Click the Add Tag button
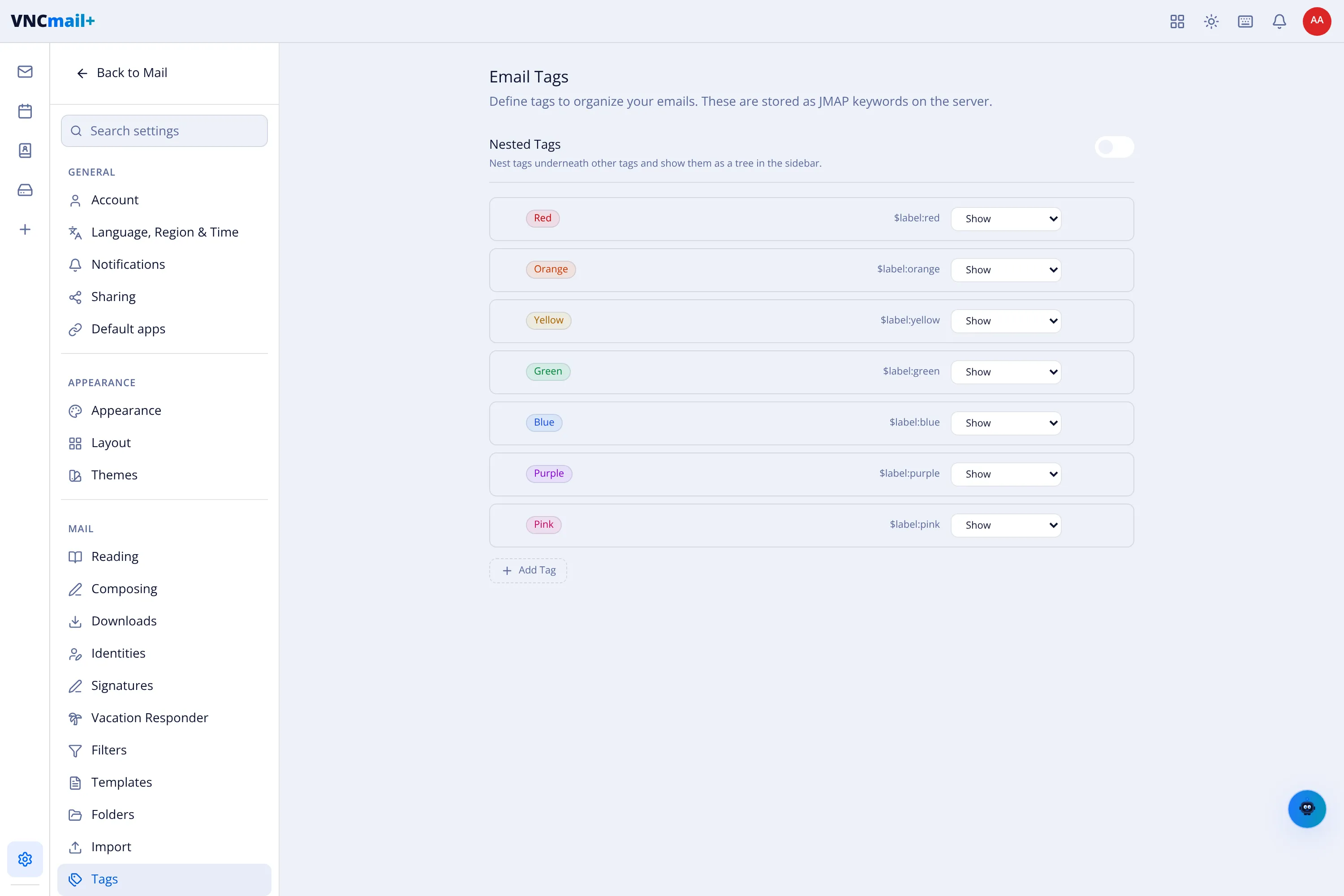The image size is (1344, 896). [528, 570]
